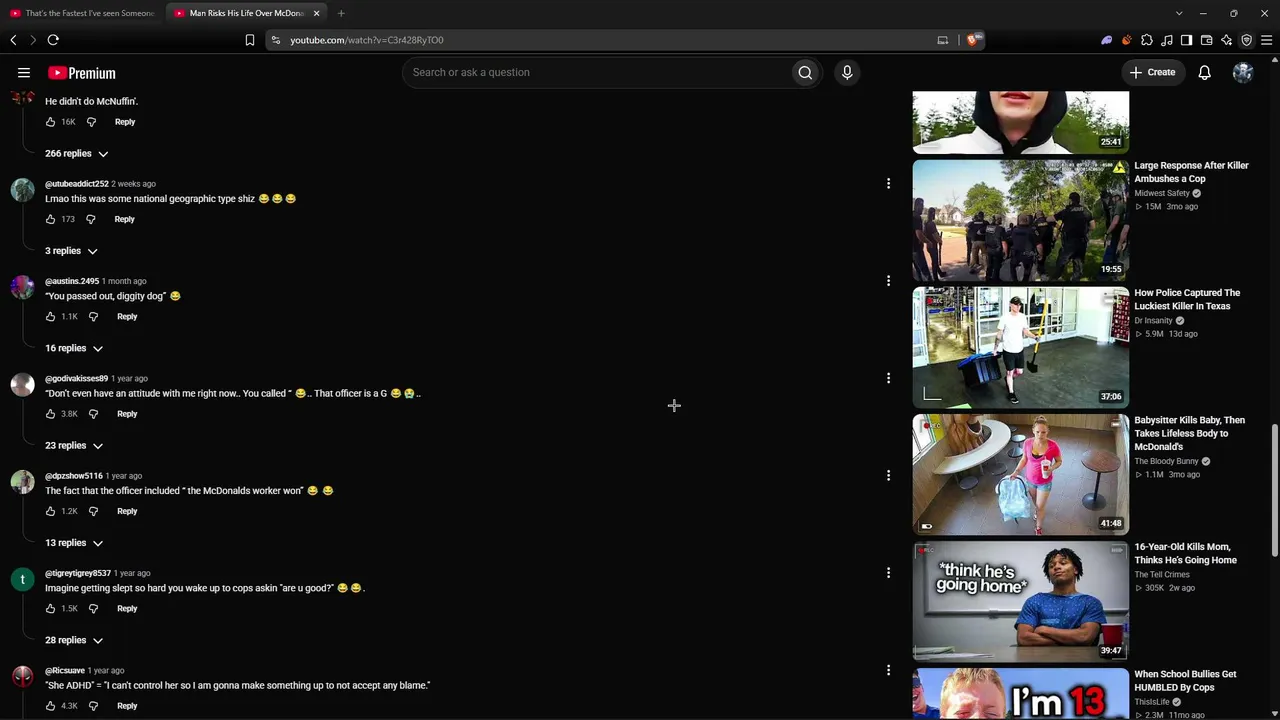Close the "Man Risks His Life" tab

(316, 13)
